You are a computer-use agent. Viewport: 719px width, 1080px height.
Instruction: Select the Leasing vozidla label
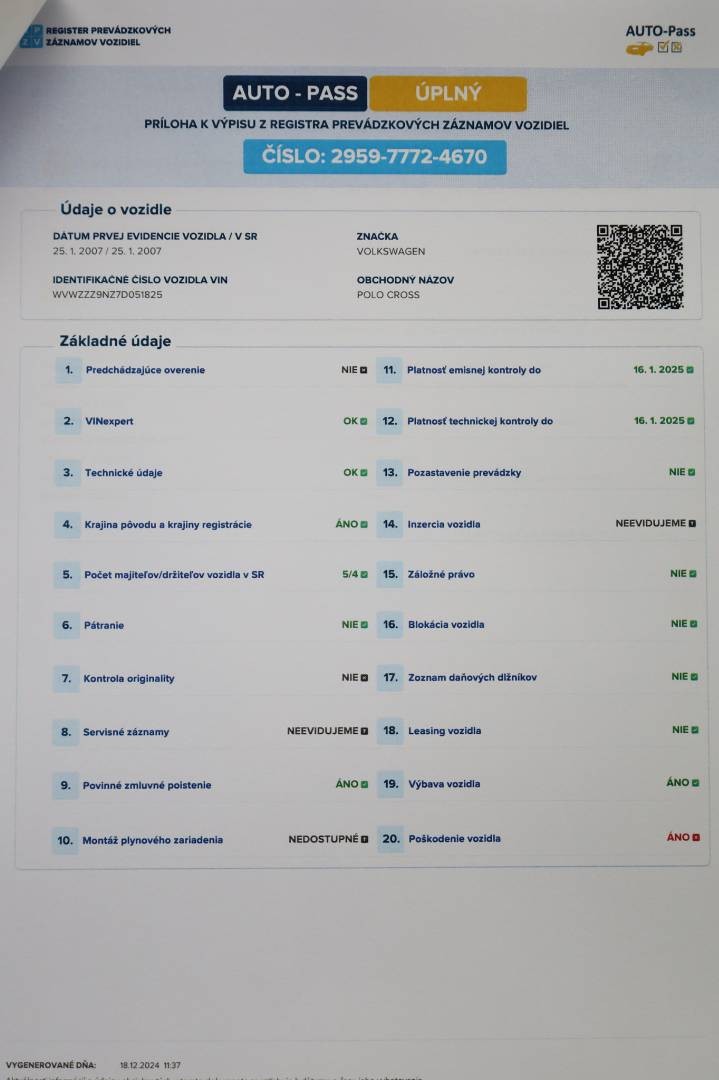445,731
